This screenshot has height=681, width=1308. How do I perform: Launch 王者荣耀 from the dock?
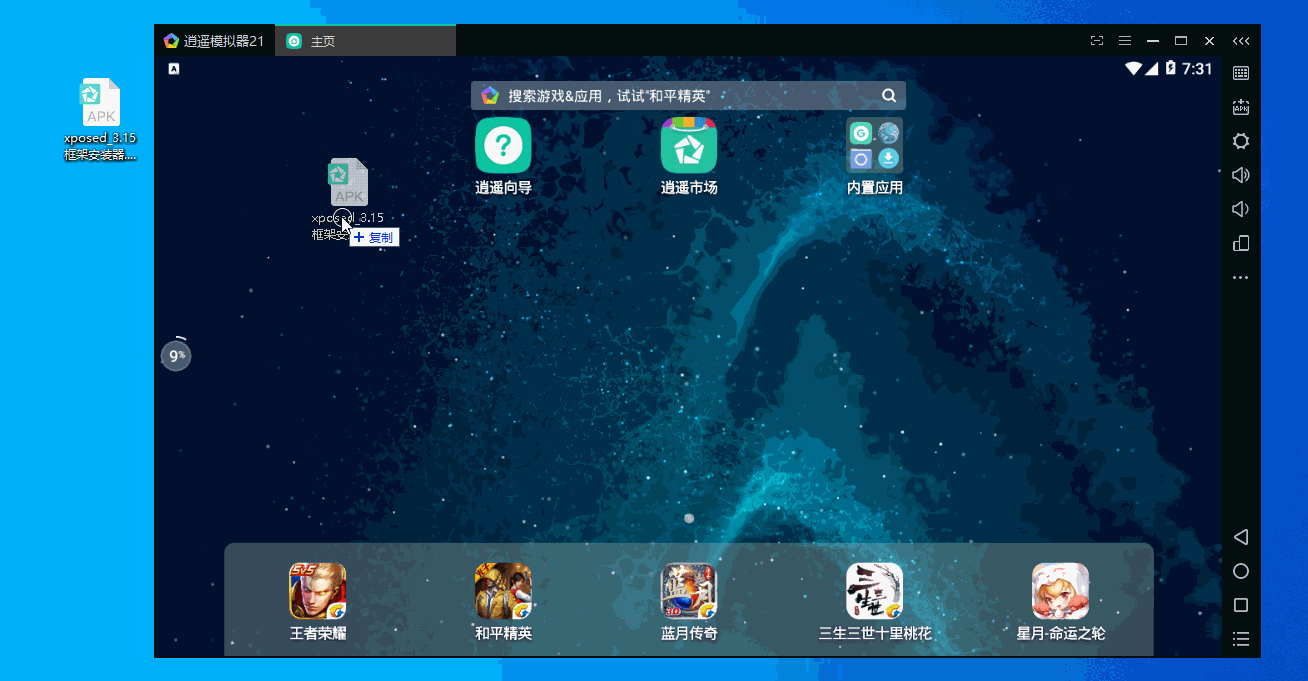click(318, 601)
